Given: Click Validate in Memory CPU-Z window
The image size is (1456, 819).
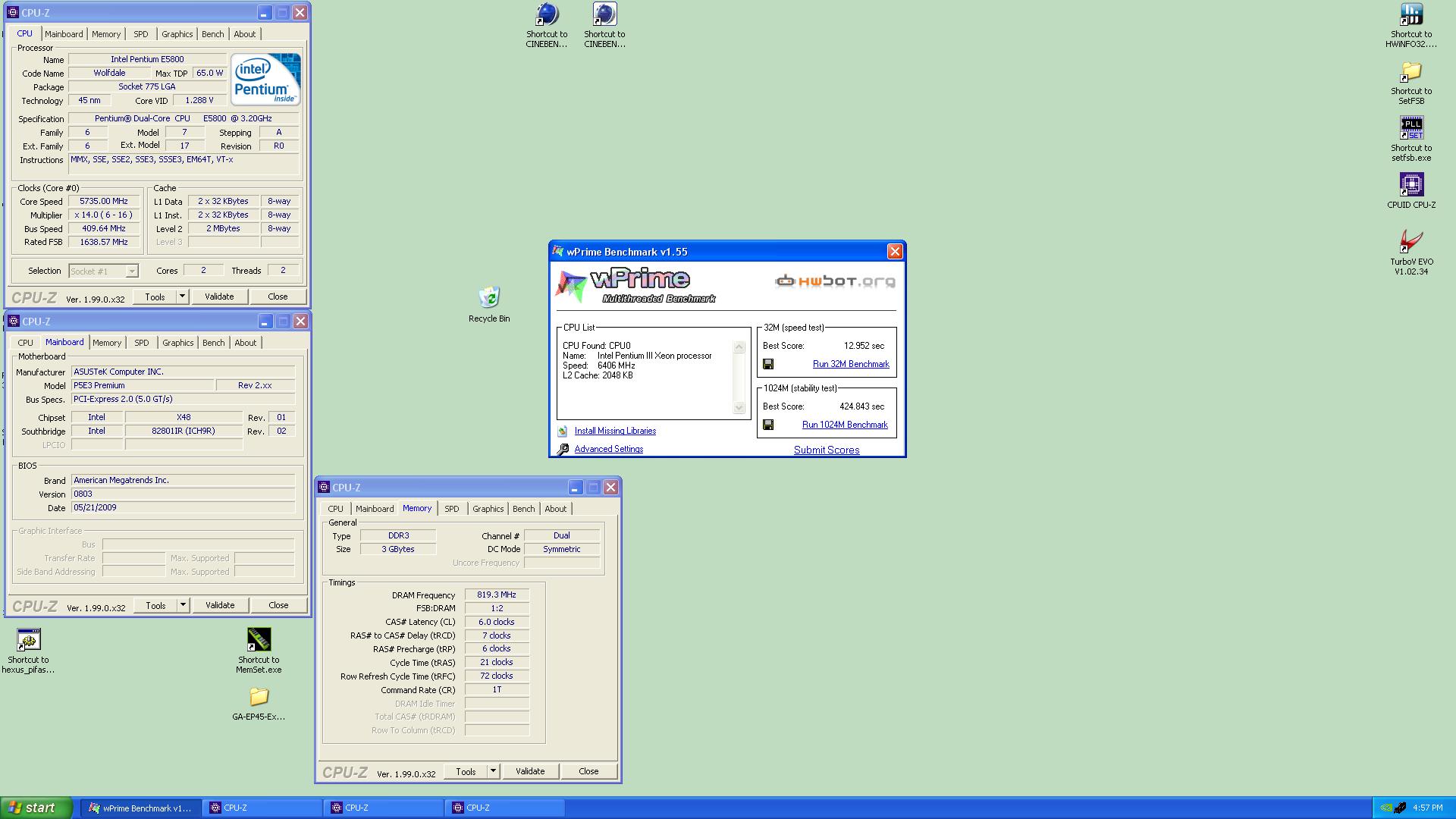Looking at the screenshot, I should click(530, 771).
